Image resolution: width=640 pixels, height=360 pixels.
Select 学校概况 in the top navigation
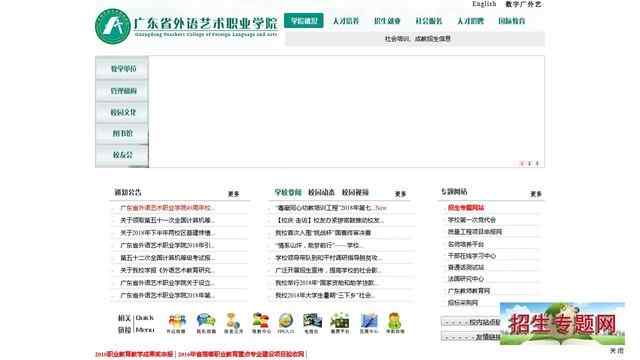(x=304, y=21)
